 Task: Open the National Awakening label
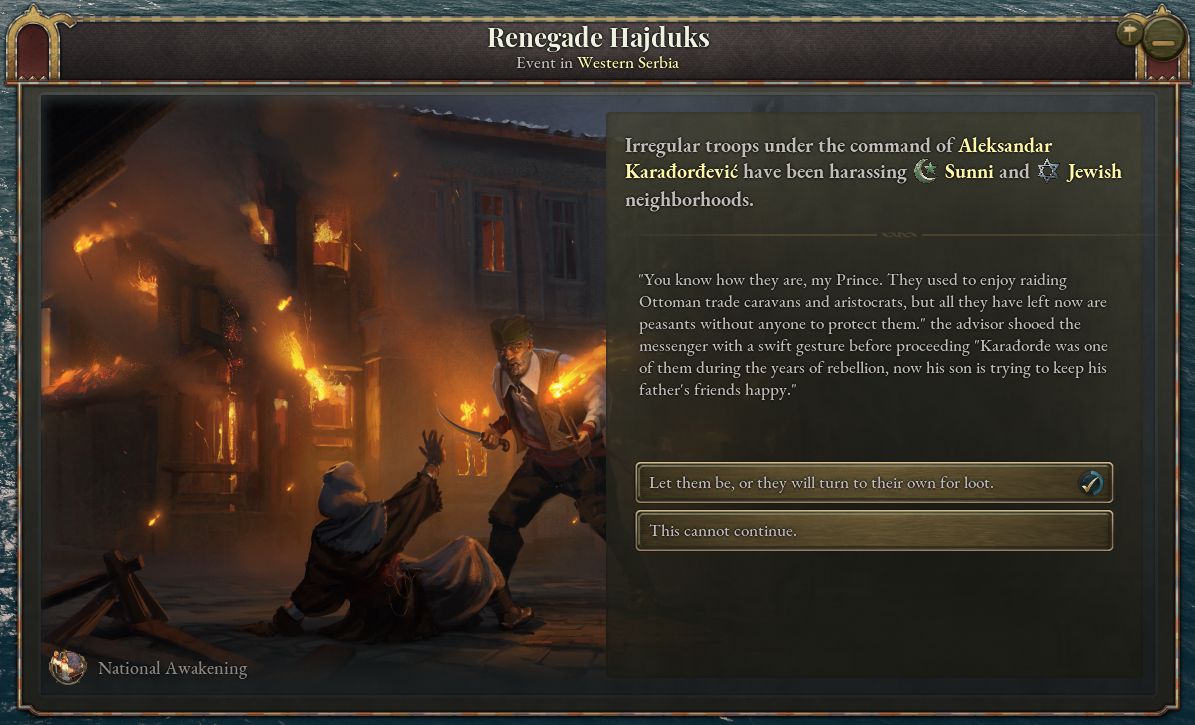point(172,669)
